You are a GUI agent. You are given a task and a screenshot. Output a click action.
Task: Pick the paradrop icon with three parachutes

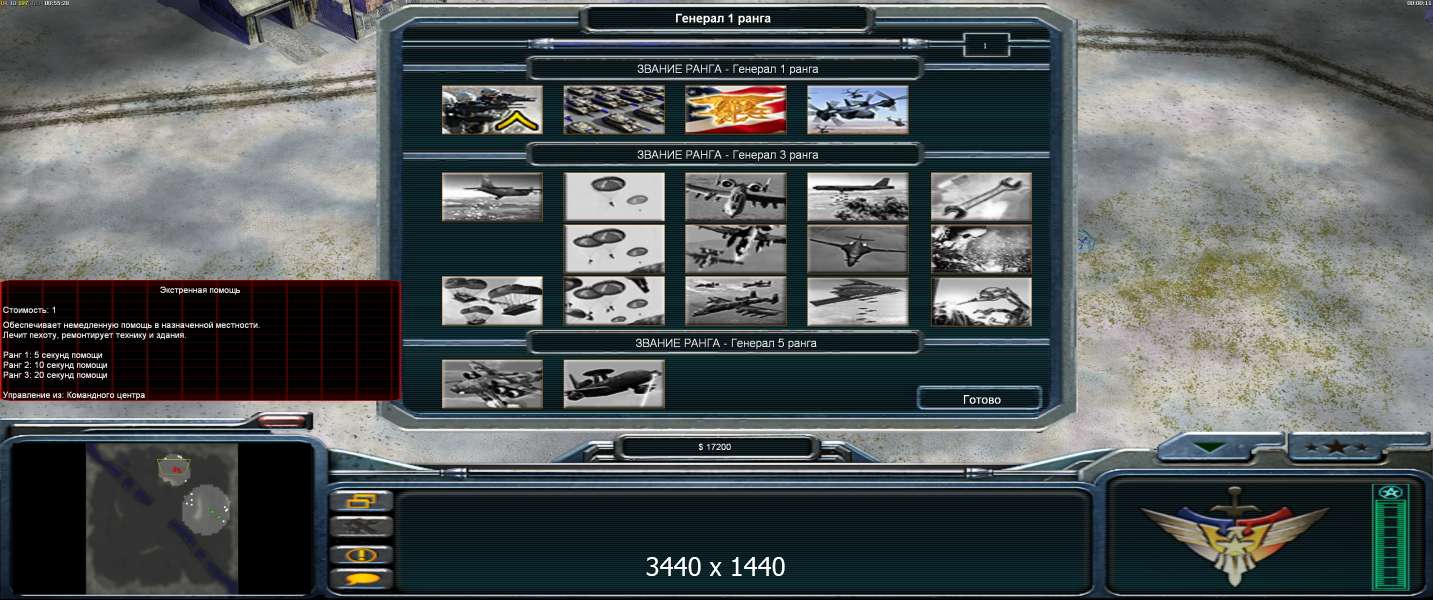614,249
